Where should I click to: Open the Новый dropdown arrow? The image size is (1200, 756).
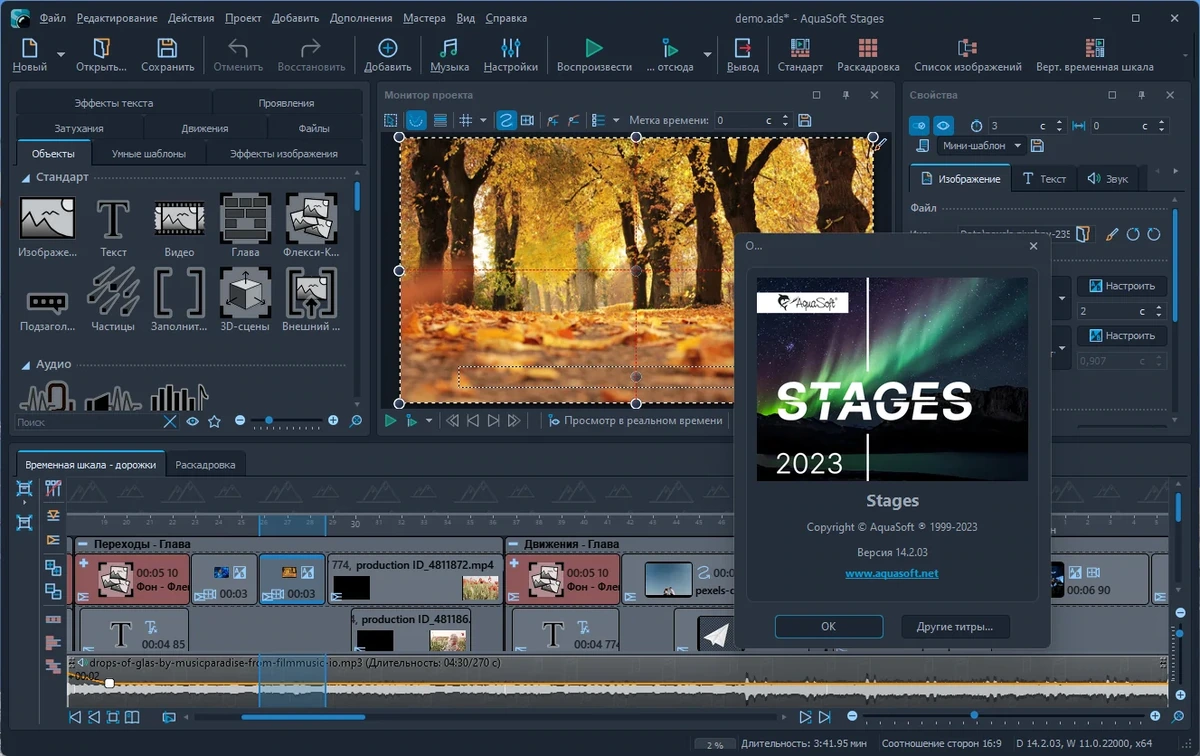(61, 54)
